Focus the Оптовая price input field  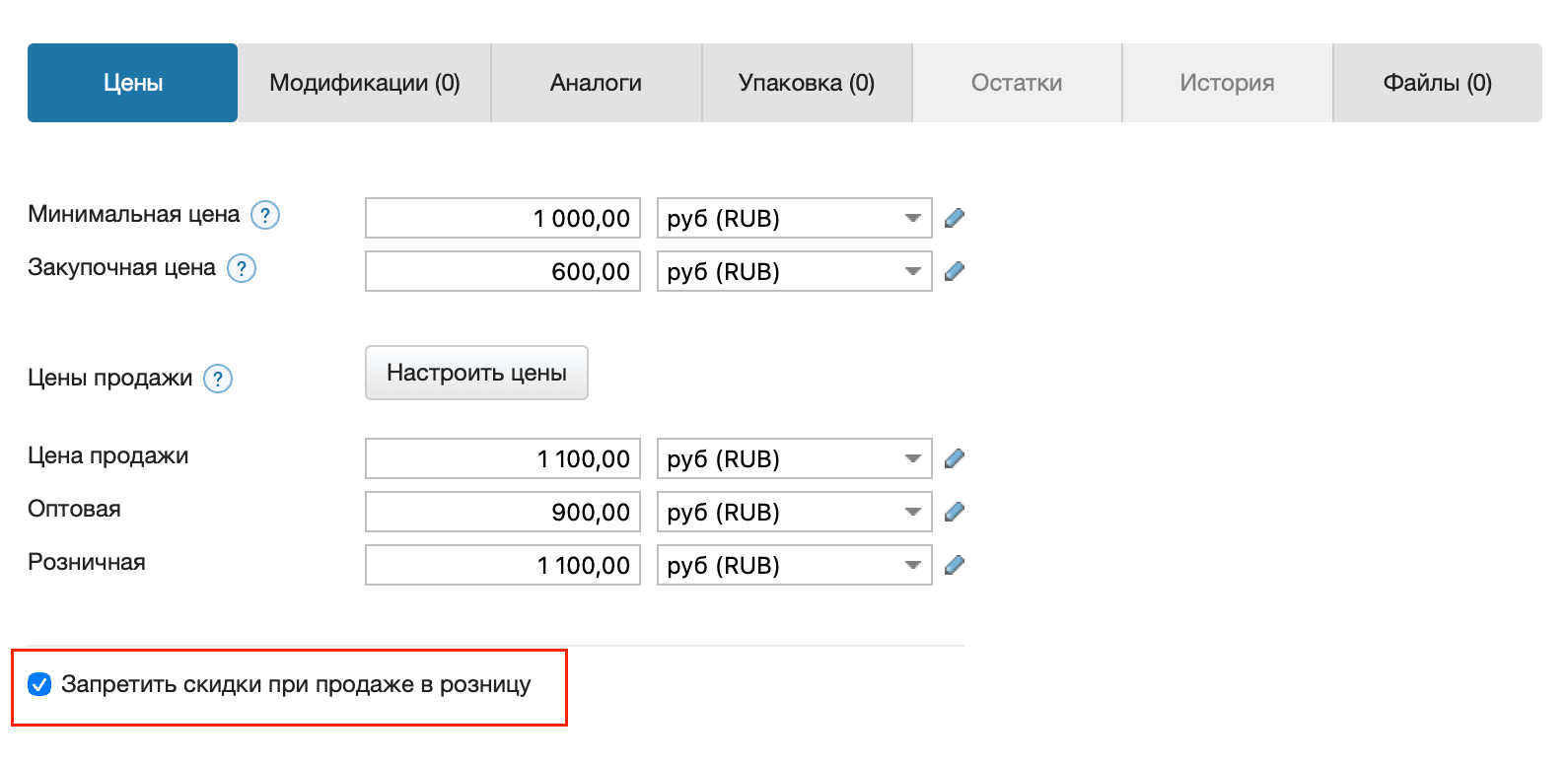coord(502,512)
